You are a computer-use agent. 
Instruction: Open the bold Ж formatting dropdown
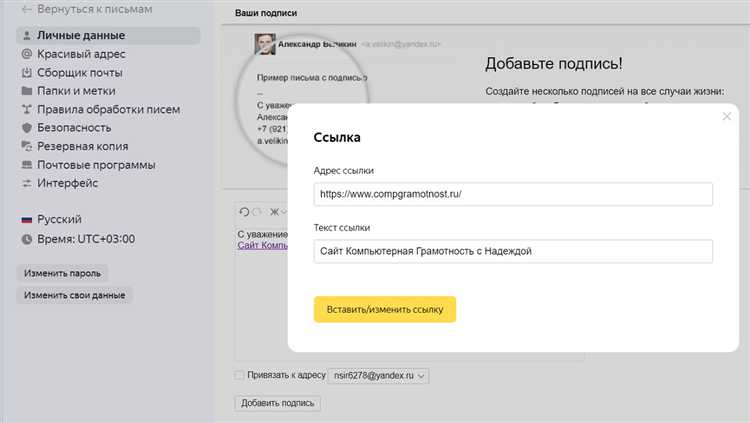coord(278,212)
